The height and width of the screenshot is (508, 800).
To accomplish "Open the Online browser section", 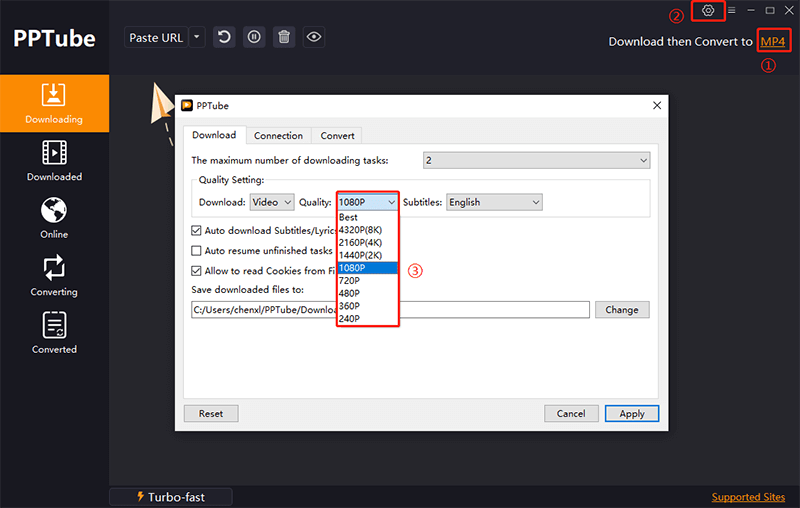I will click(x=54, y=218).
